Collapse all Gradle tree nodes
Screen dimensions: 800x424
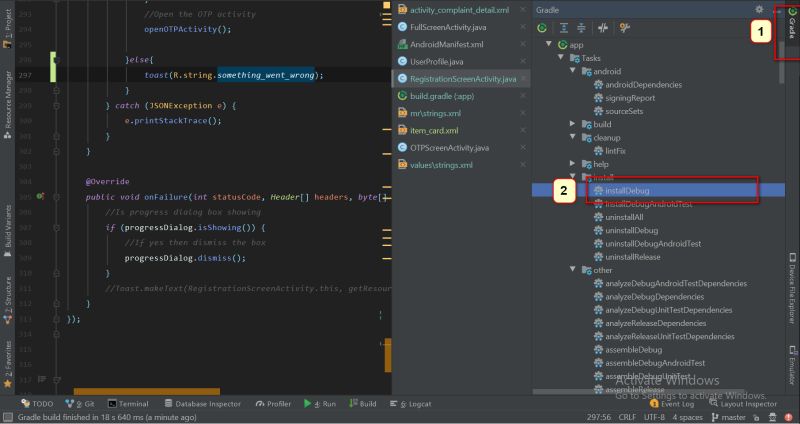(x=581, y=28)
